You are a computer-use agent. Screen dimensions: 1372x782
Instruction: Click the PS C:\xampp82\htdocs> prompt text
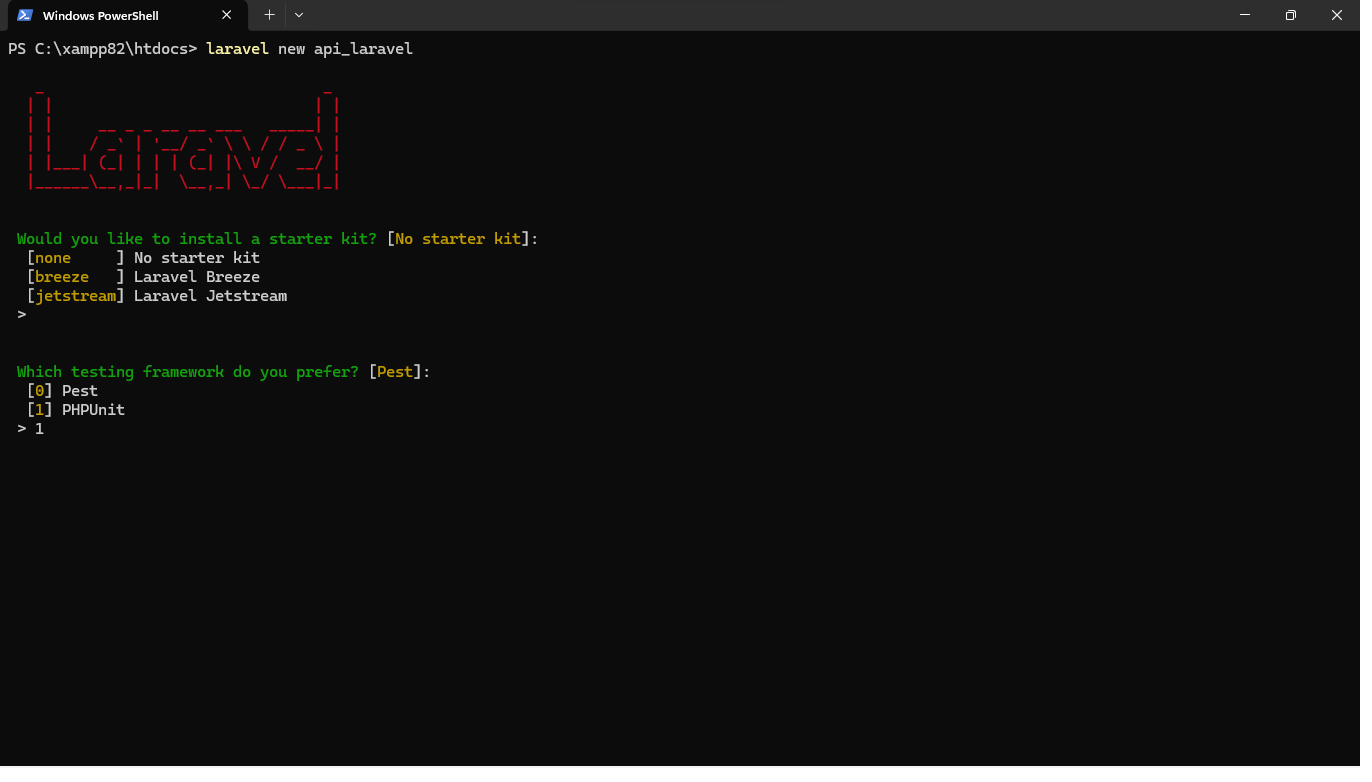tap(103, 49)
